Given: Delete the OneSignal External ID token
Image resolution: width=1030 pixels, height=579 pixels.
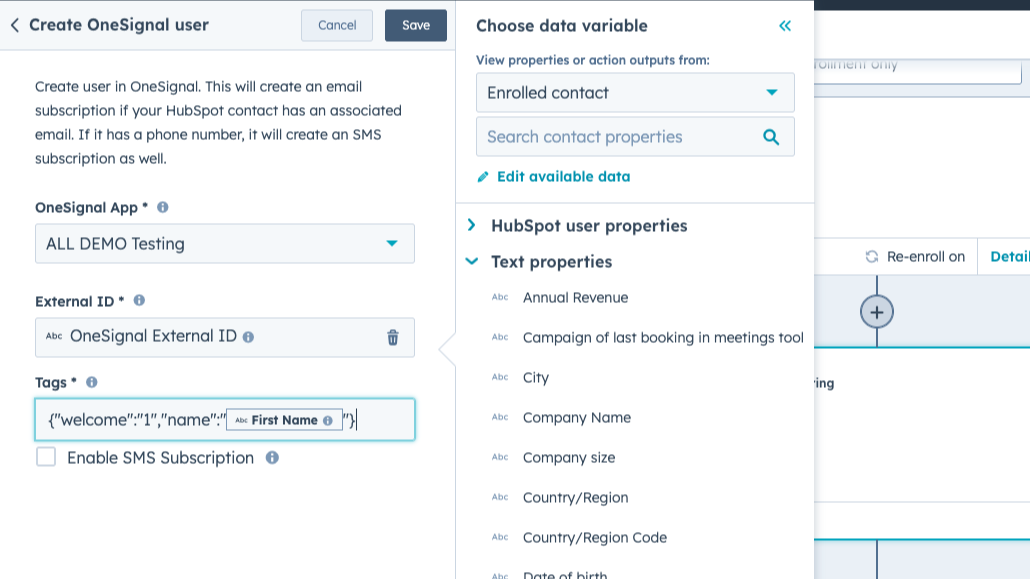Looking at the screenshot, I should coord(393,337).
